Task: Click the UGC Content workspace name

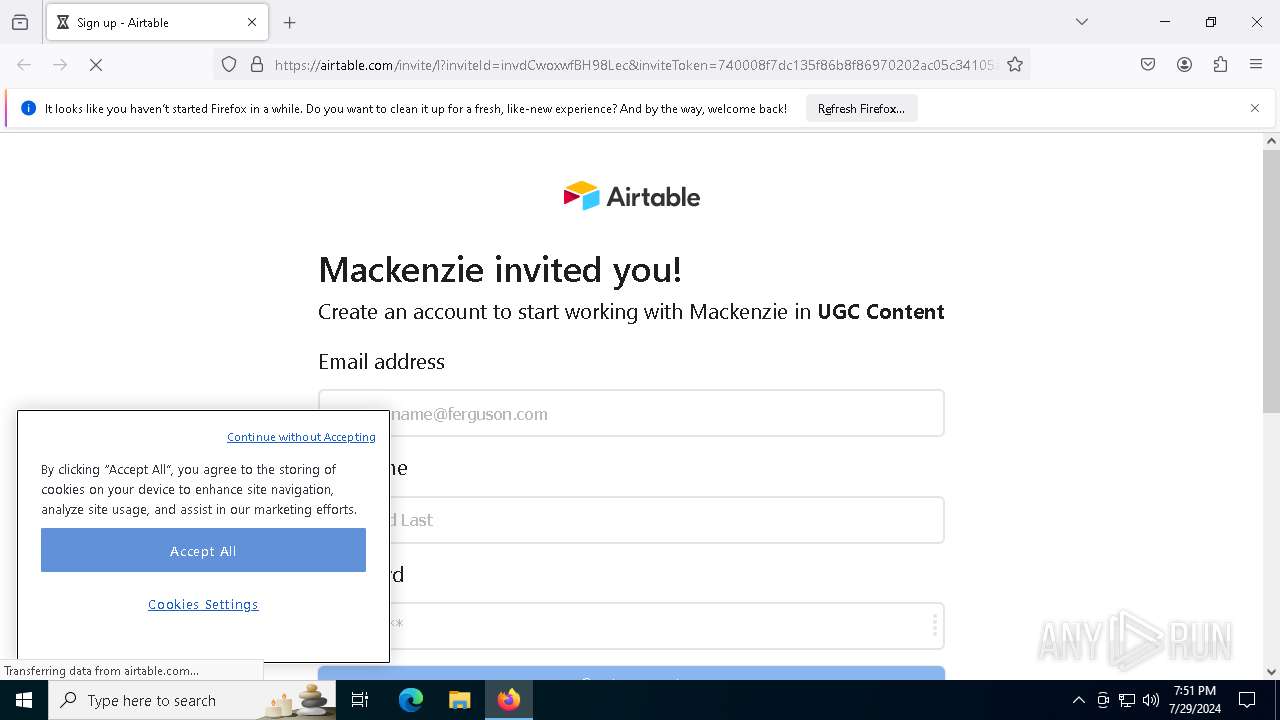Action: (x=881, y=312)
